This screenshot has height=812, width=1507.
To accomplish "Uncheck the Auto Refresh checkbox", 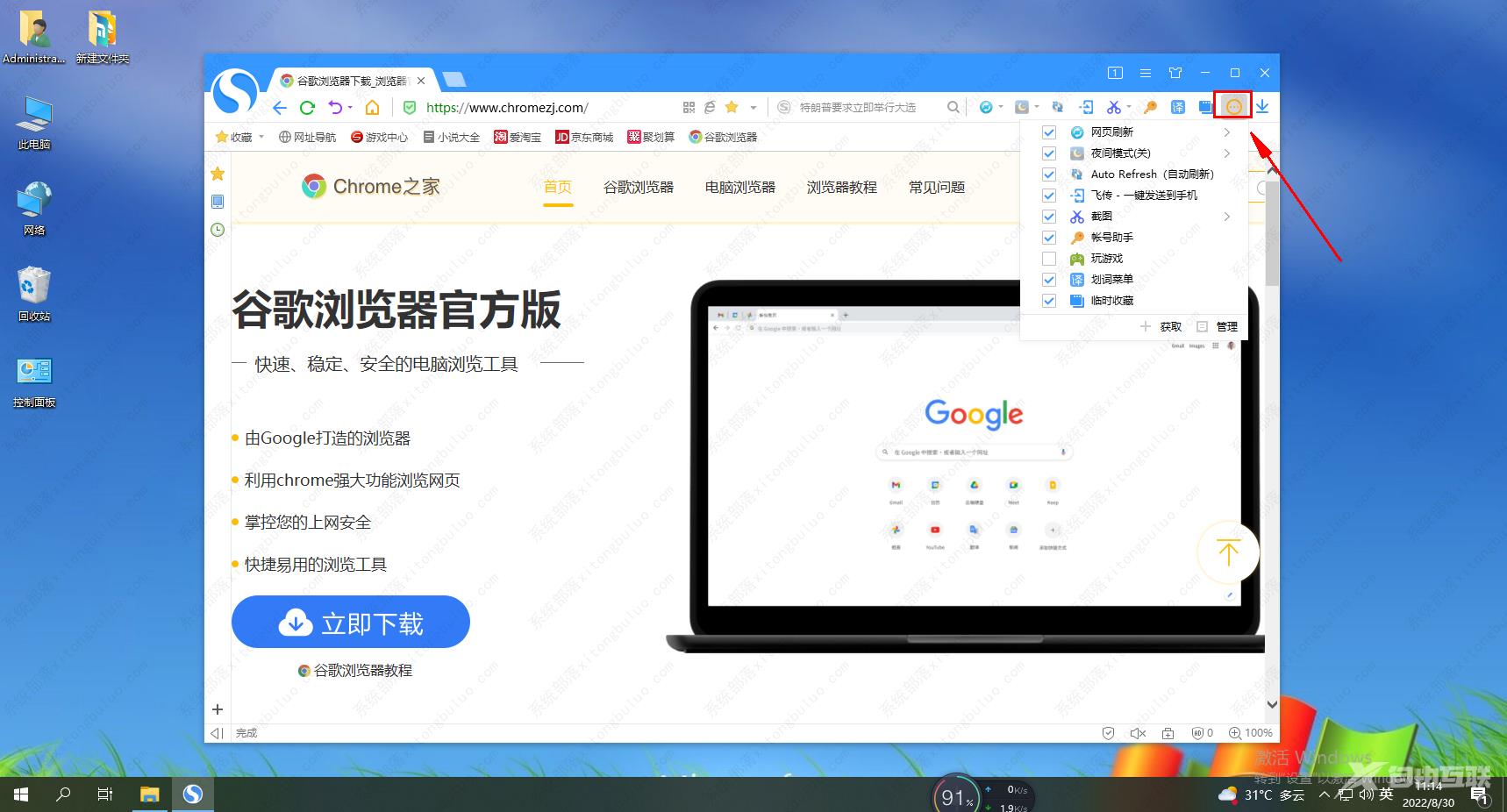I will 1048,175.
